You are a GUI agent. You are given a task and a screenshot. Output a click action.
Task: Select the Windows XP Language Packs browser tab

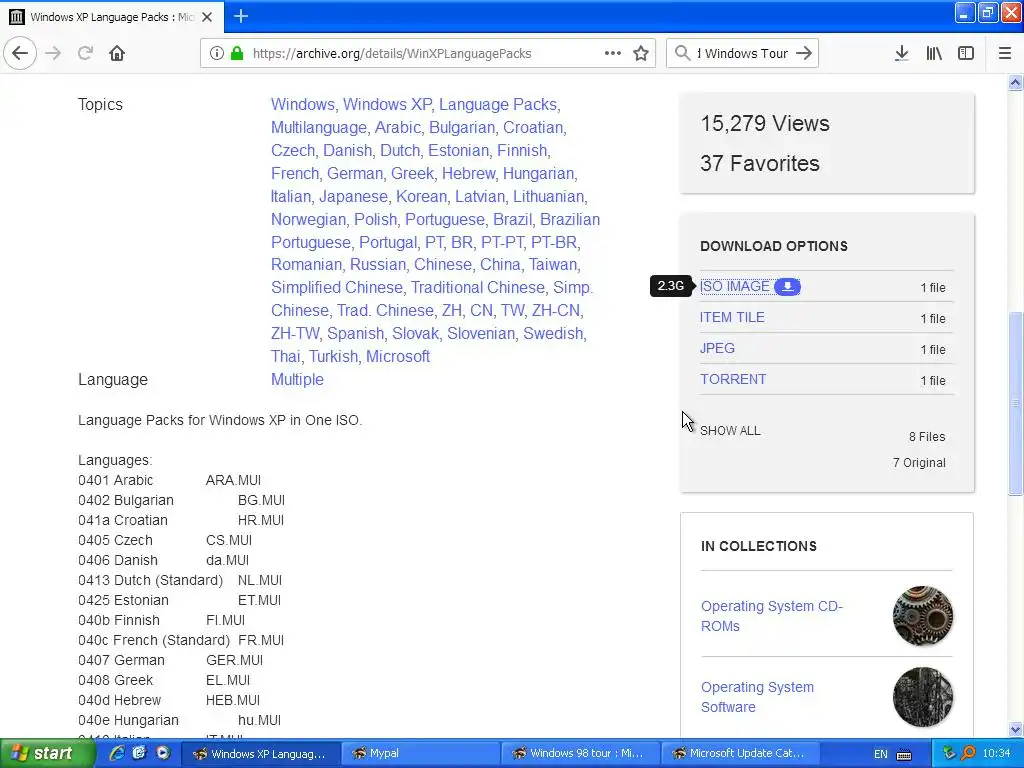point(112,17)
